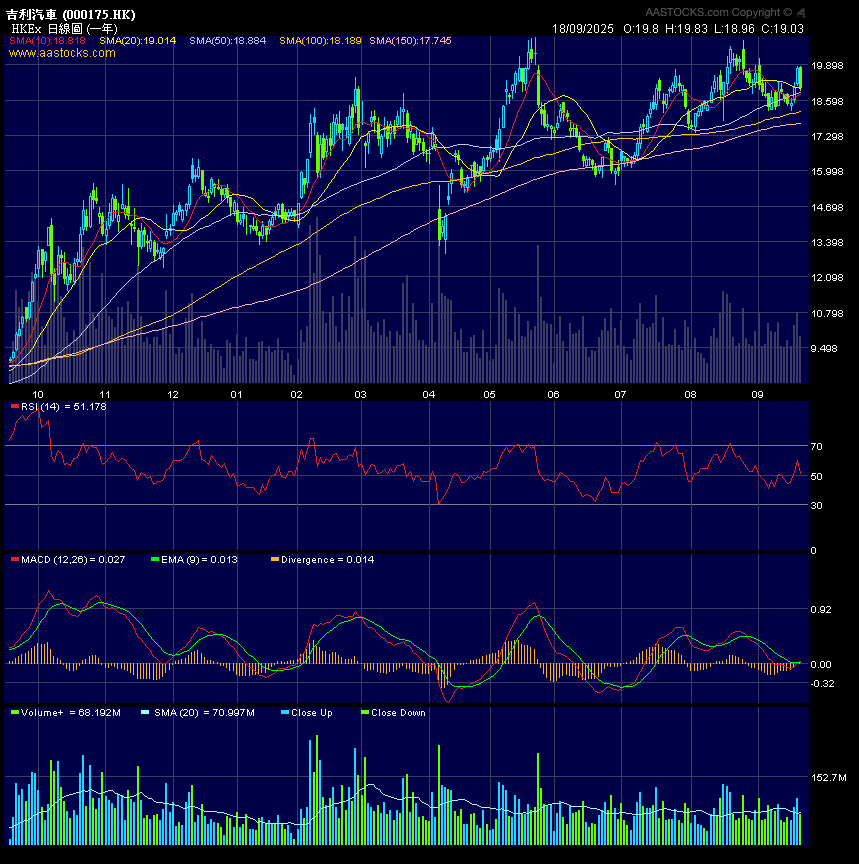Click the 15.998 price axis label
The height and width of the screenshot is (864, 859).
point(827,171)
